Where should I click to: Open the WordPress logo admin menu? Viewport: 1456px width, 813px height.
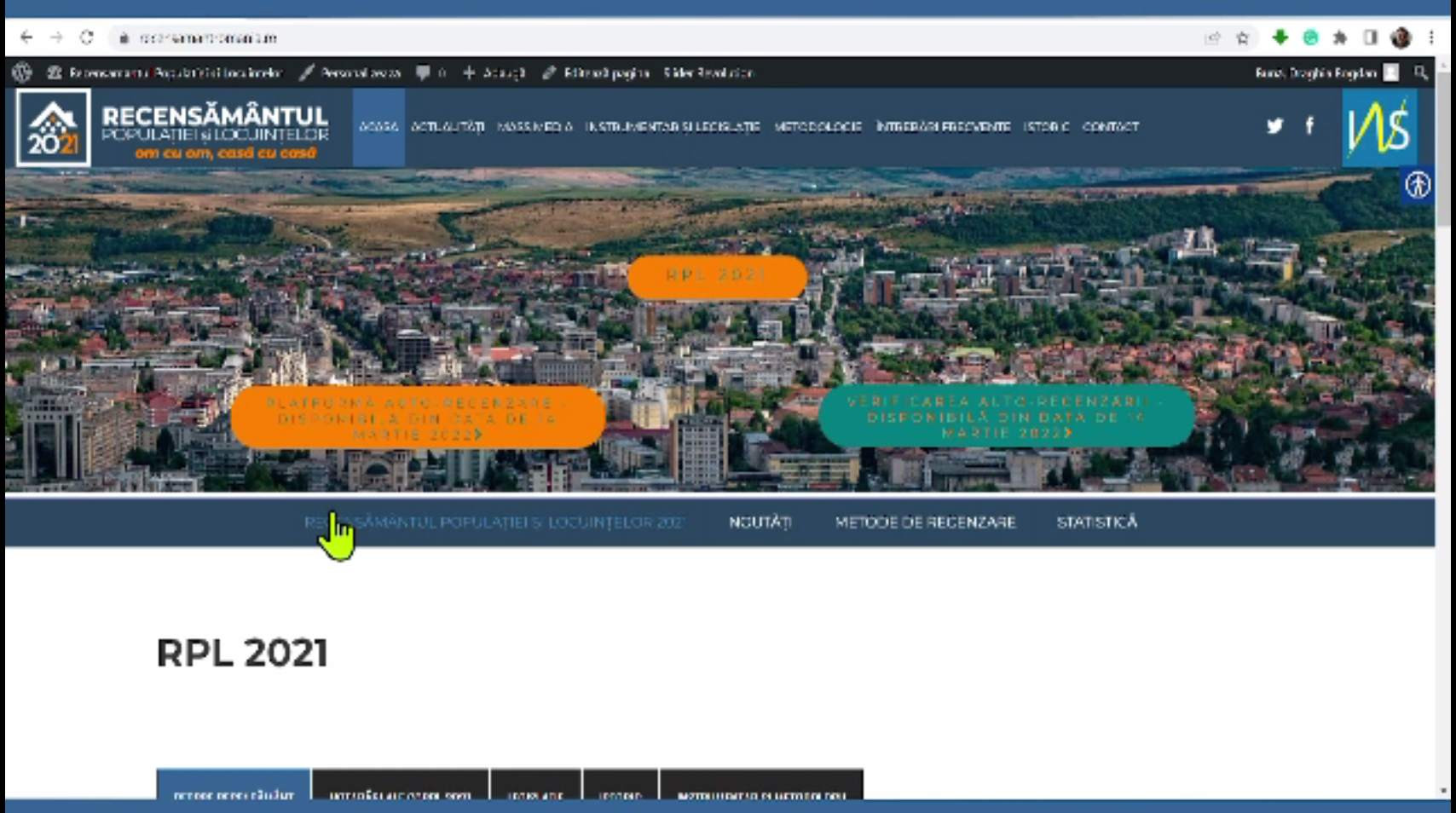tap(22, 73)
